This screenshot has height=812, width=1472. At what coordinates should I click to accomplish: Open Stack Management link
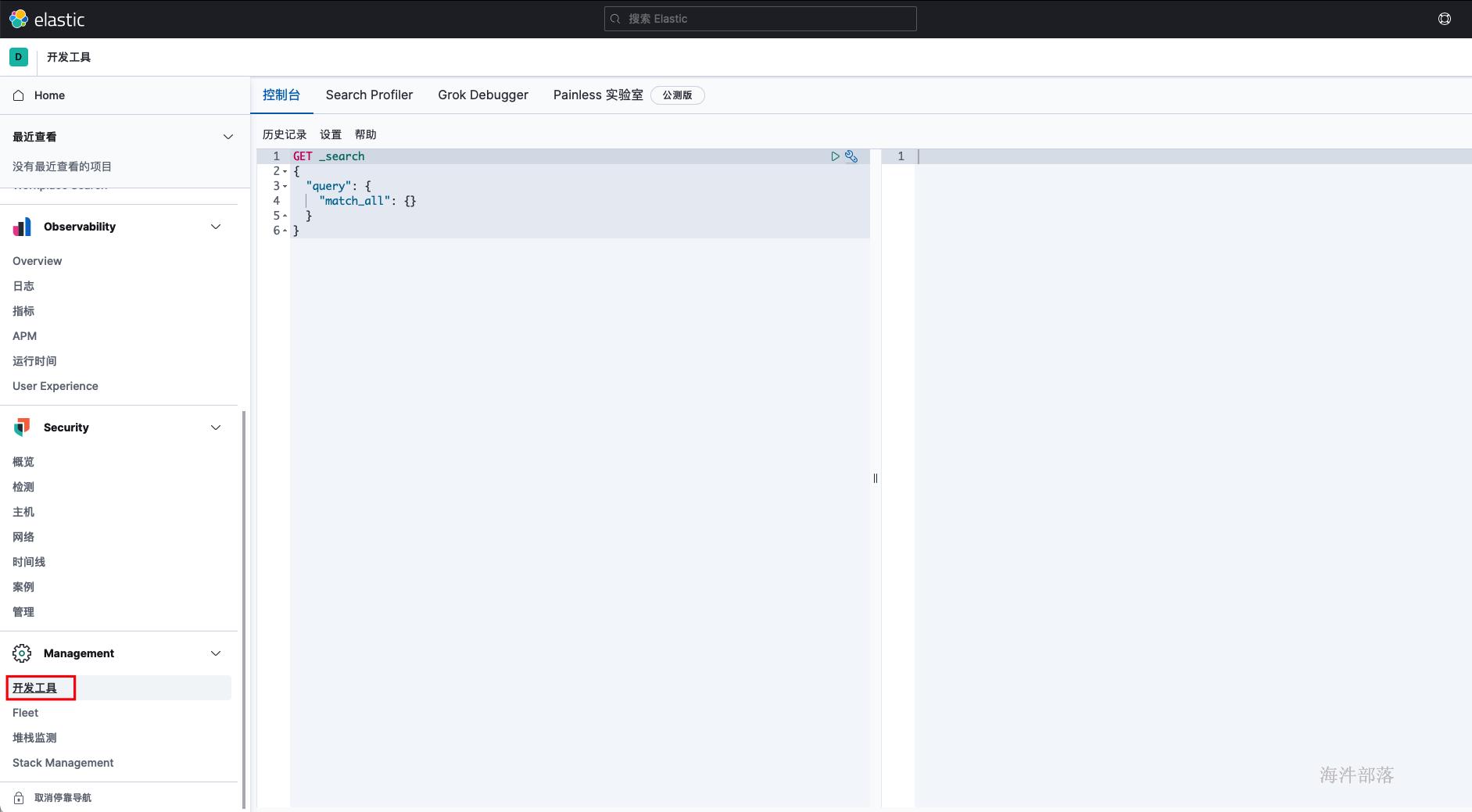coord(63,763)
